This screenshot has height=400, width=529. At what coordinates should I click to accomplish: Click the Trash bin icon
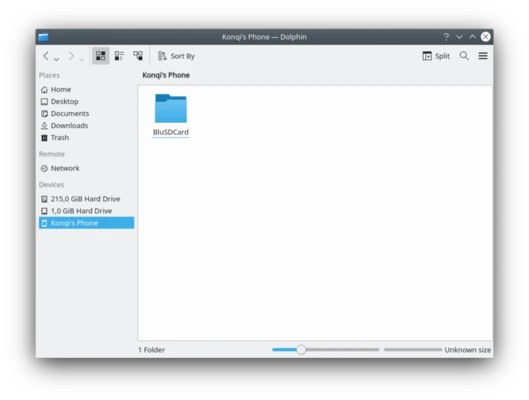click(x=44, y=138)
